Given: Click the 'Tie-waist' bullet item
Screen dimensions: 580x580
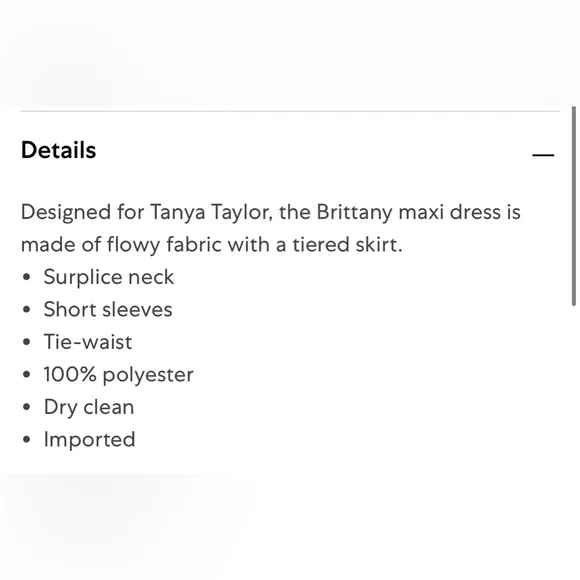Looking at the screenshot, I should pyautogui.click(x=88, y=342).
